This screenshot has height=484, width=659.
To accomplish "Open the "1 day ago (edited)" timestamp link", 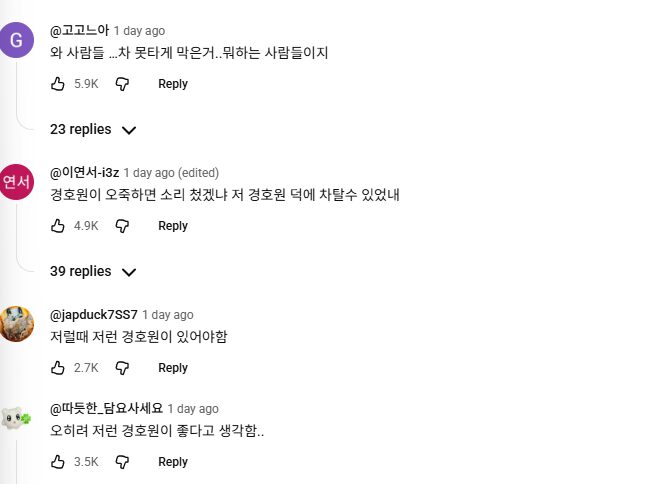I will point(171,173).
